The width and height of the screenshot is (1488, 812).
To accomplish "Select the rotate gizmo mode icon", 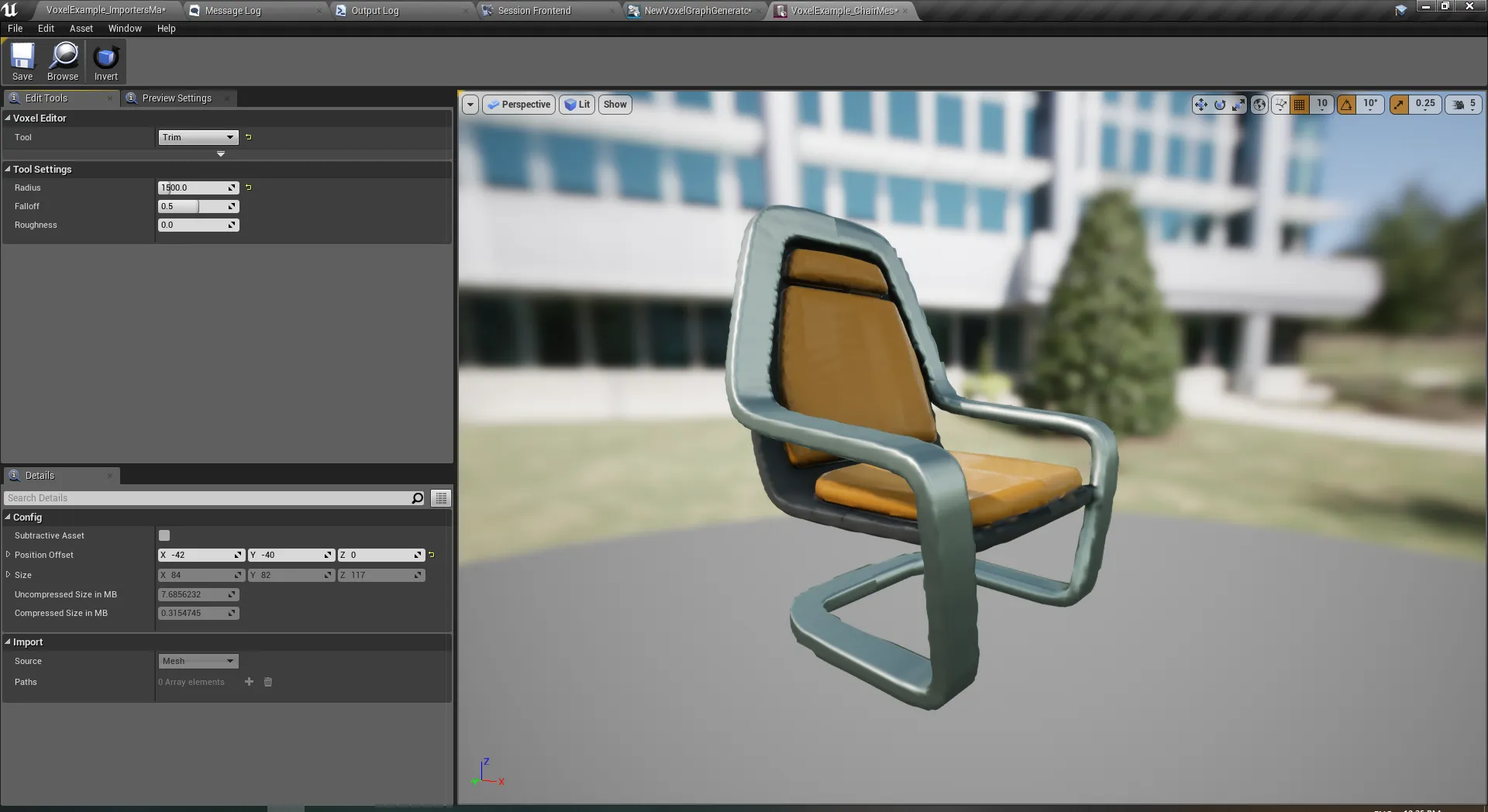I will (x=1220, y=105).
